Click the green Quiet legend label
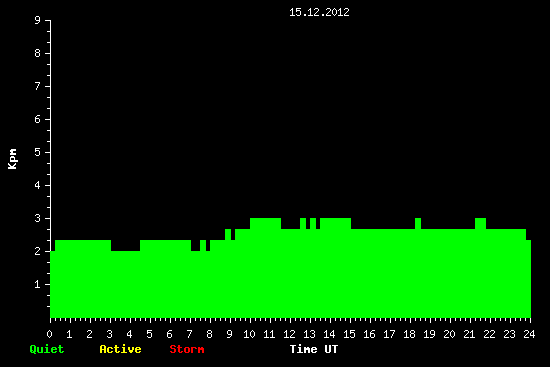 coord(47,349)
